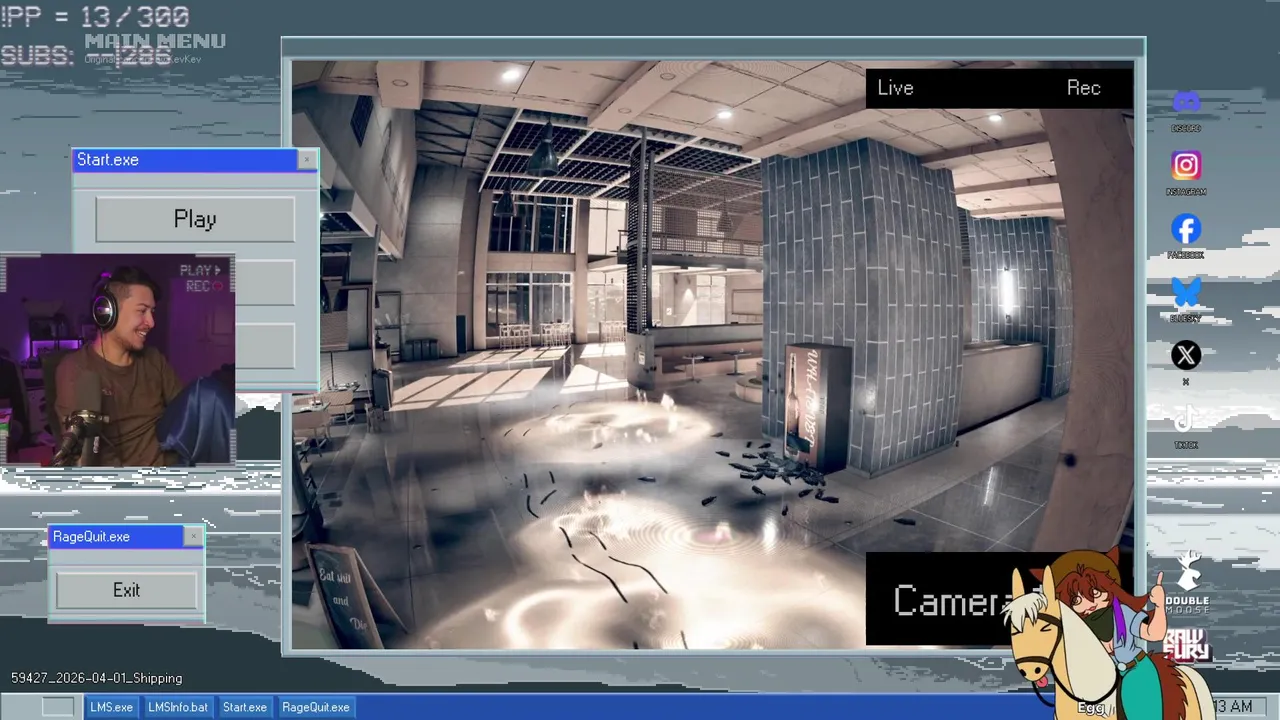
Task: Click the Play button in Start.exe
Action: (x=195, y=219)
